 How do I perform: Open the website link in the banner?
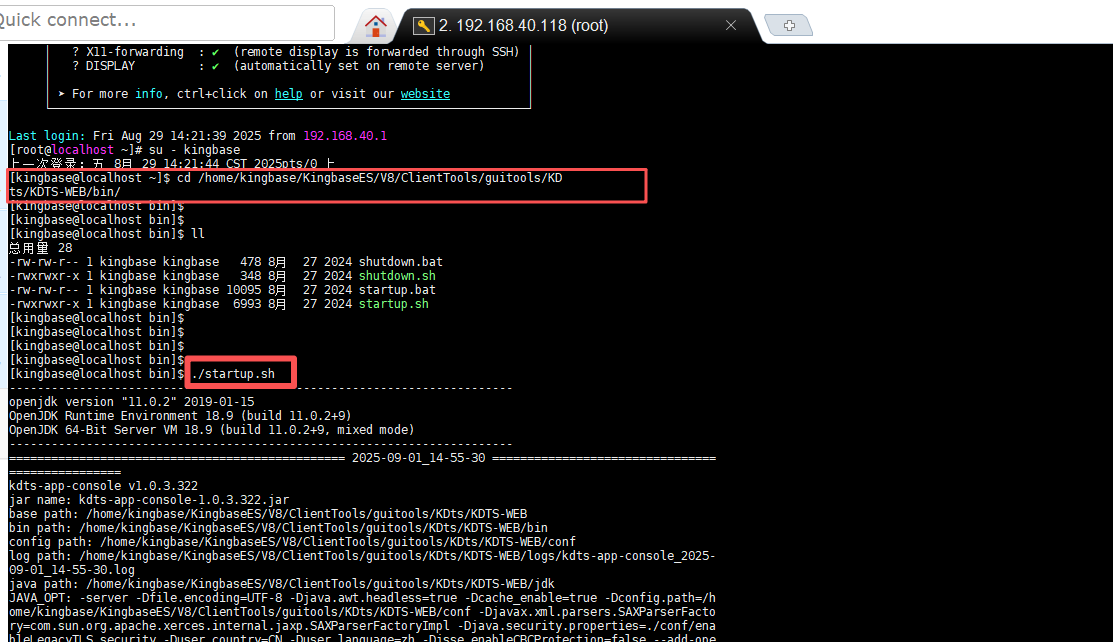tap(425, 94)
